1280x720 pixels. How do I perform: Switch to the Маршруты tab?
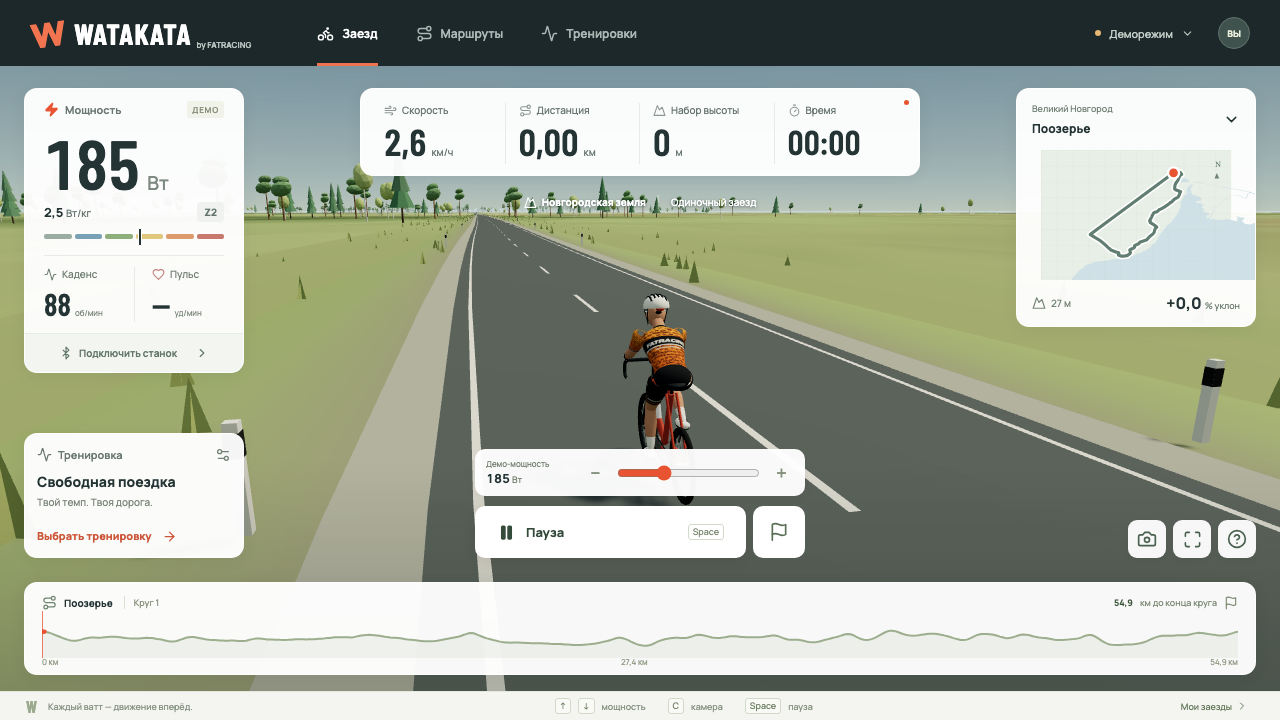point(460,33)
